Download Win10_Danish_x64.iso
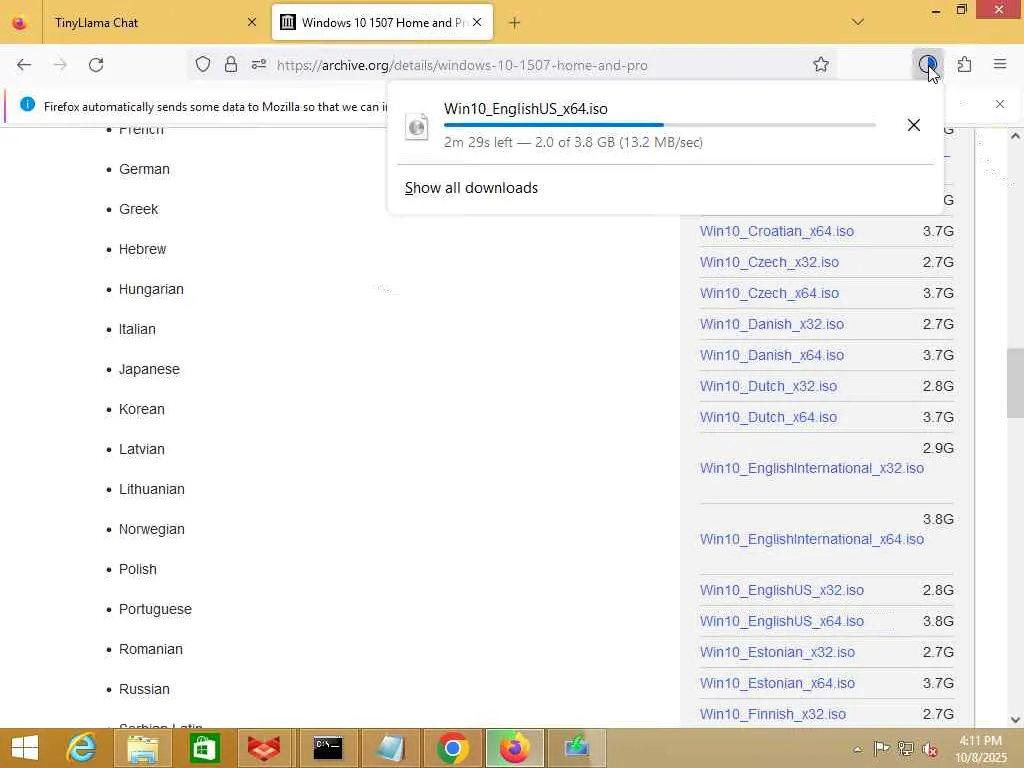 coord(772,355)
